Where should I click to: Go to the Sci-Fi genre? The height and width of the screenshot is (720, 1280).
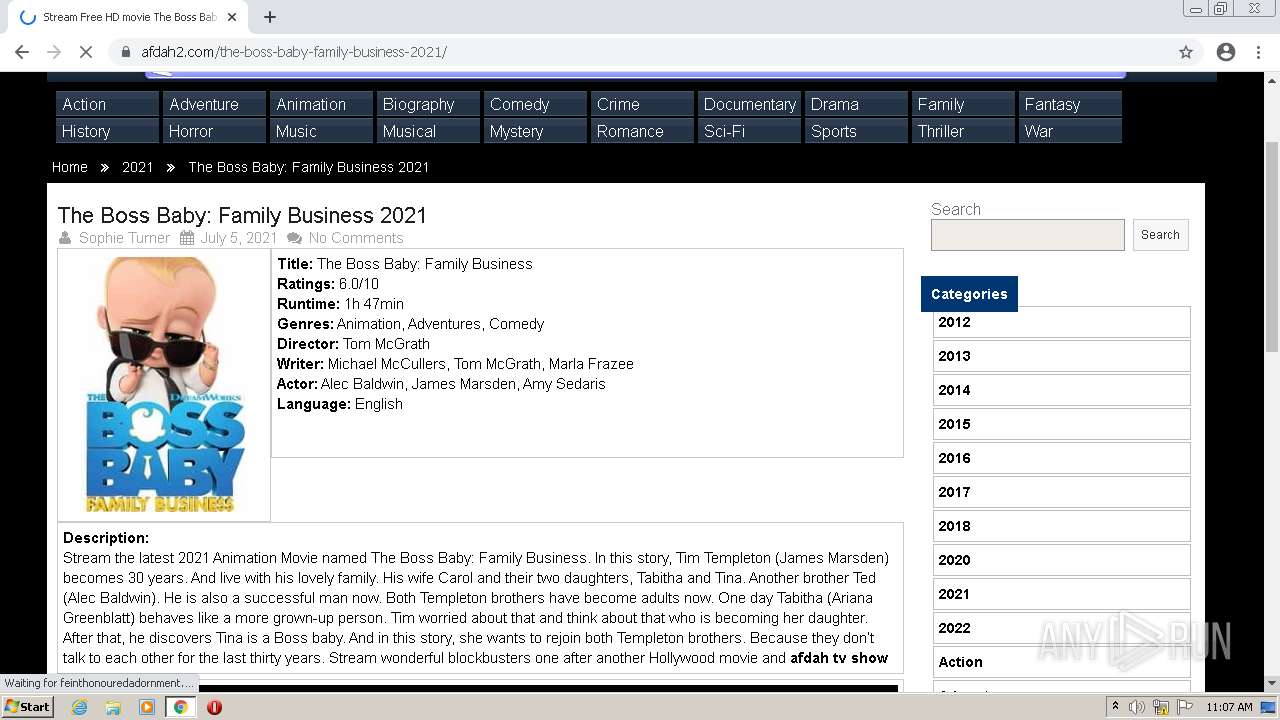click(749, 131)
